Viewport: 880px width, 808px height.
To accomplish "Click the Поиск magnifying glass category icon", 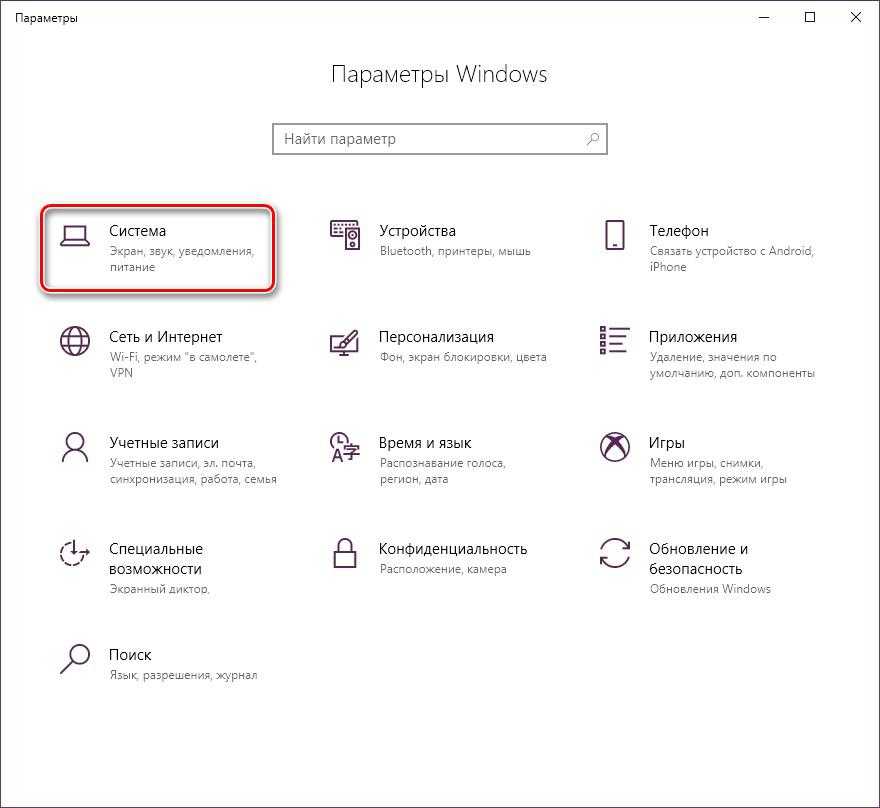I will pyautogui.click(x=75, y=658).
